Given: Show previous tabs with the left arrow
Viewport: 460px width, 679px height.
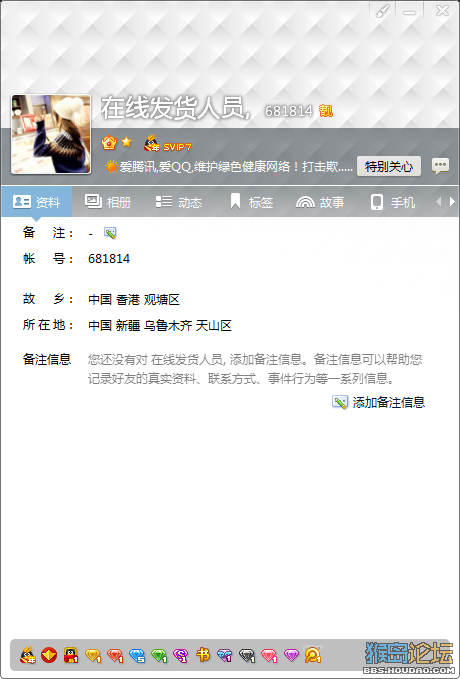Looking at the screenshot, I should click(439, 201).
